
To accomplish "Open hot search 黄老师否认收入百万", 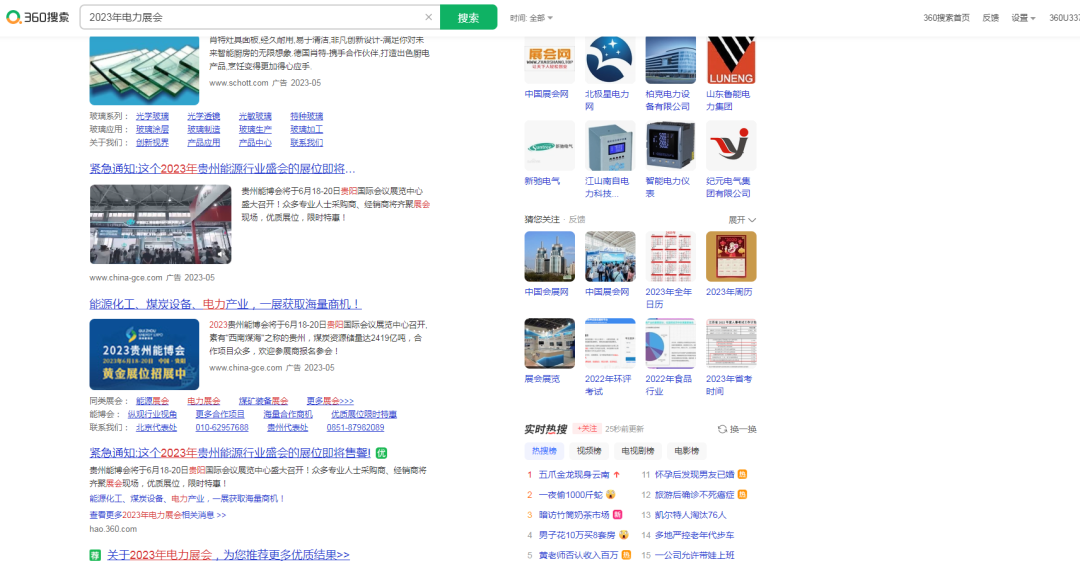I will click(578, 555).
